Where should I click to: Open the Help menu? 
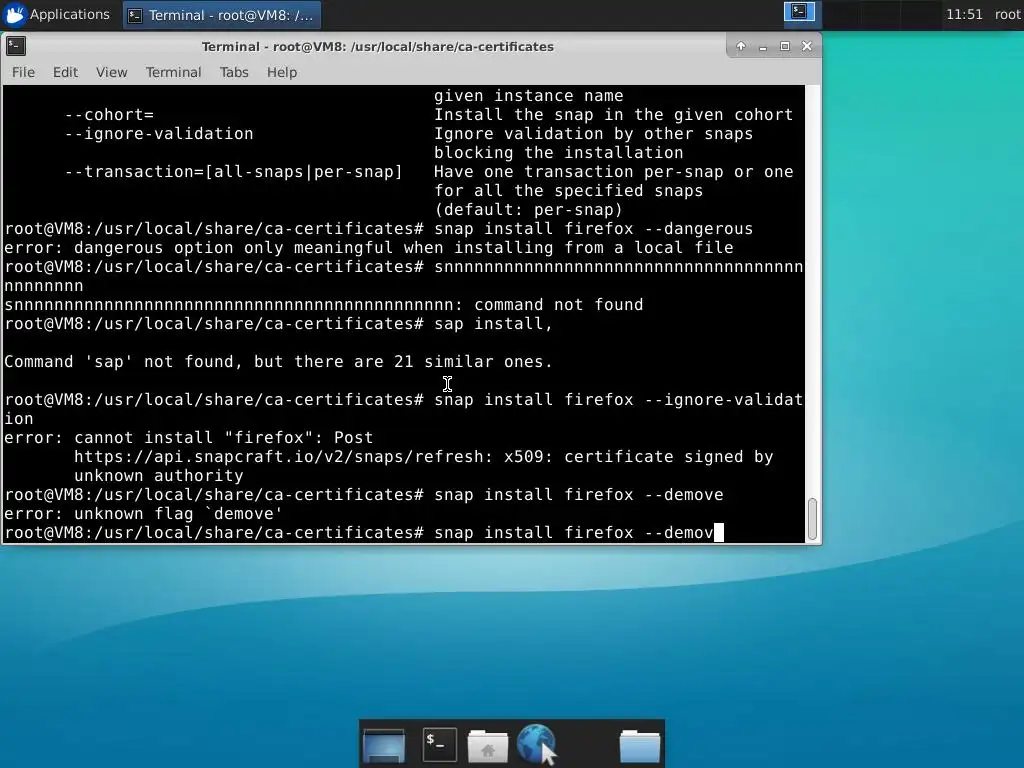(x=282, y=72)
